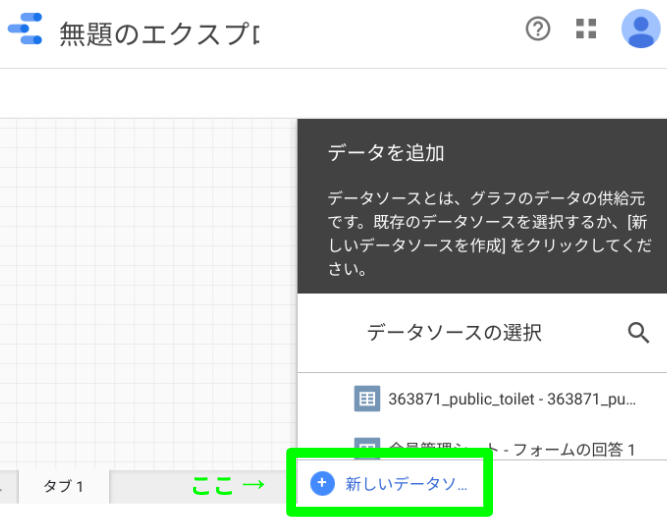Click the Data Studio logo icon
Viewport: 667px width, 522px height.
click(x=25, y=29)
